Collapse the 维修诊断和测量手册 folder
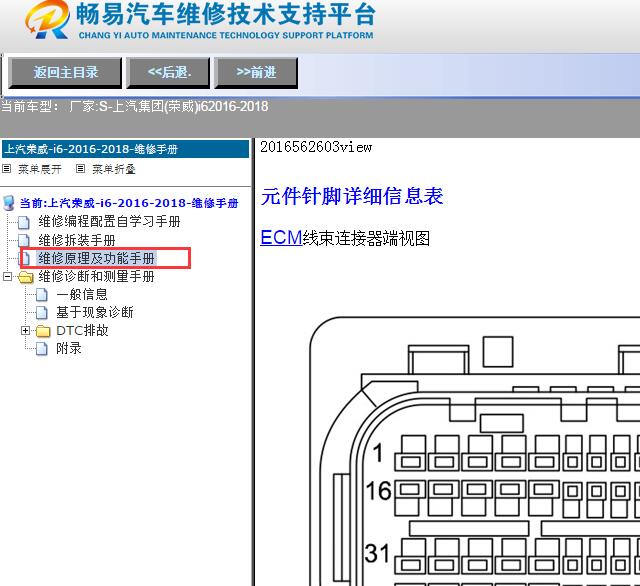The image size is (640, 586). [7, 277]
